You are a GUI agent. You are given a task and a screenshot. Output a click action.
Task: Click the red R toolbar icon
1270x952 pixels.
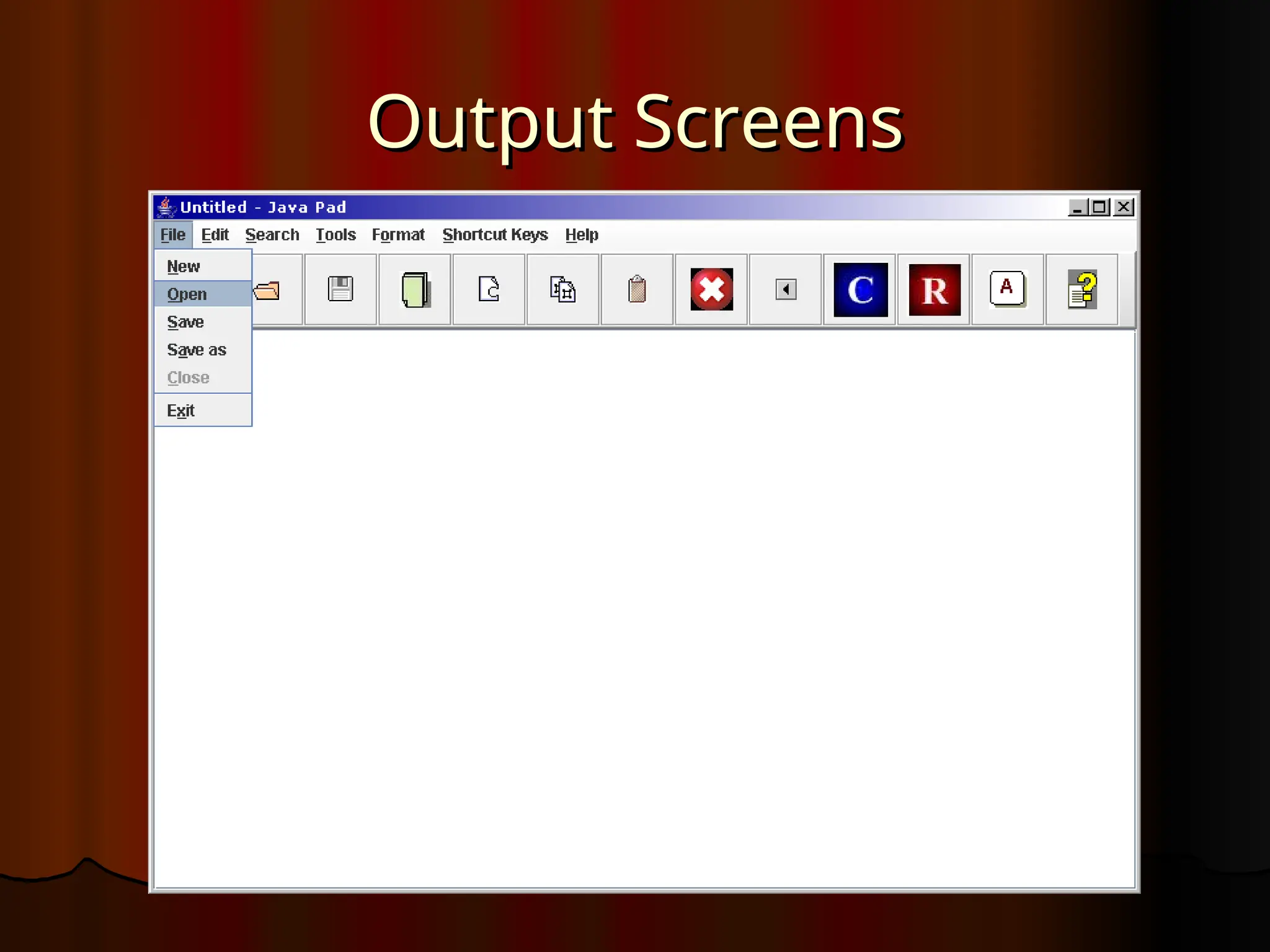935,289
